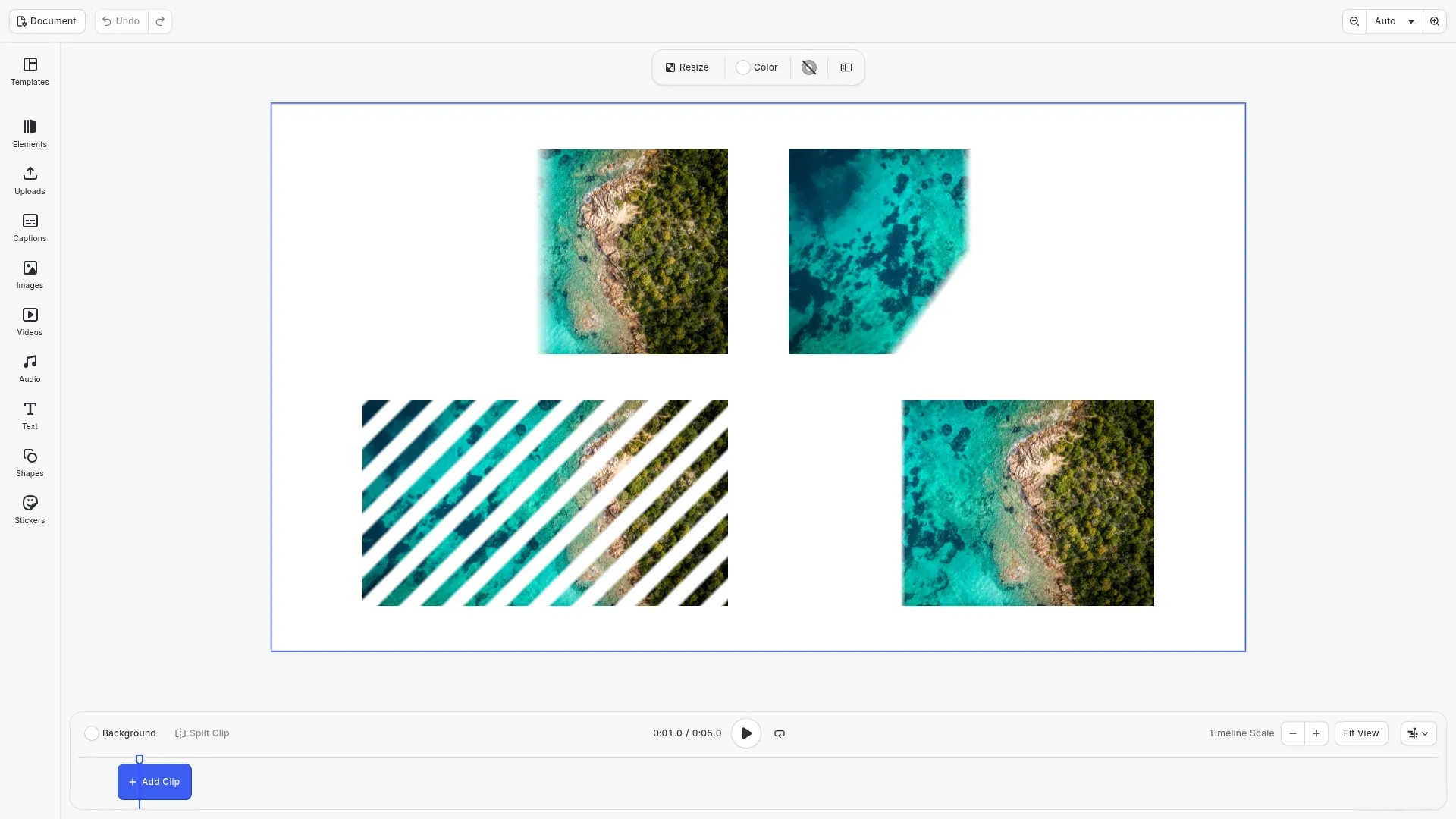This screenshot has width=1456, height=819.
Task: Zoom out the canvas
Action: [1354, 21]
